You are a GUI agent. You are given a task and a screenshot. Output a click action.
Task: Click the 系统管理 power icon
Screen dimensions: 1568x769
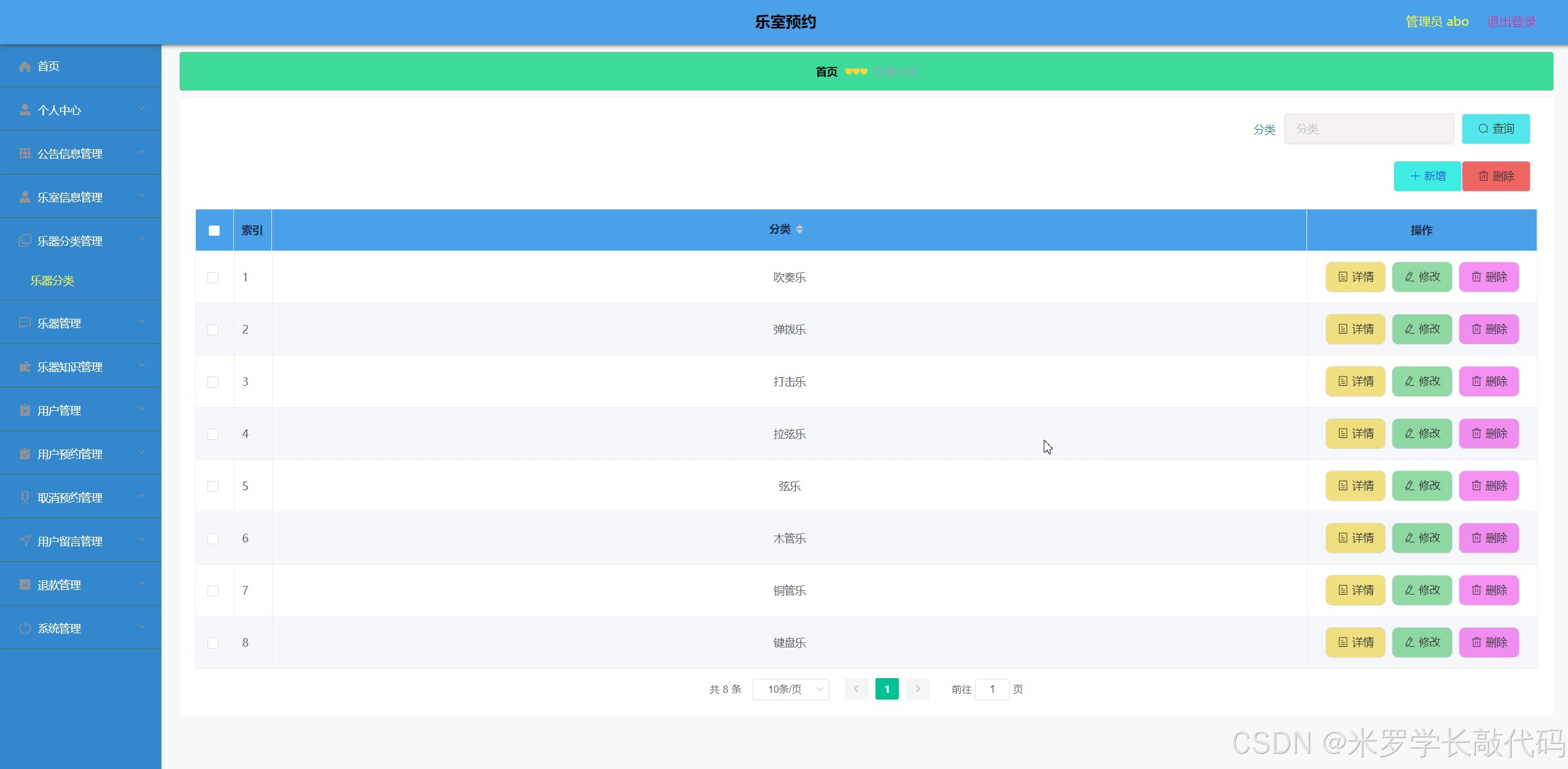(25, 628)
